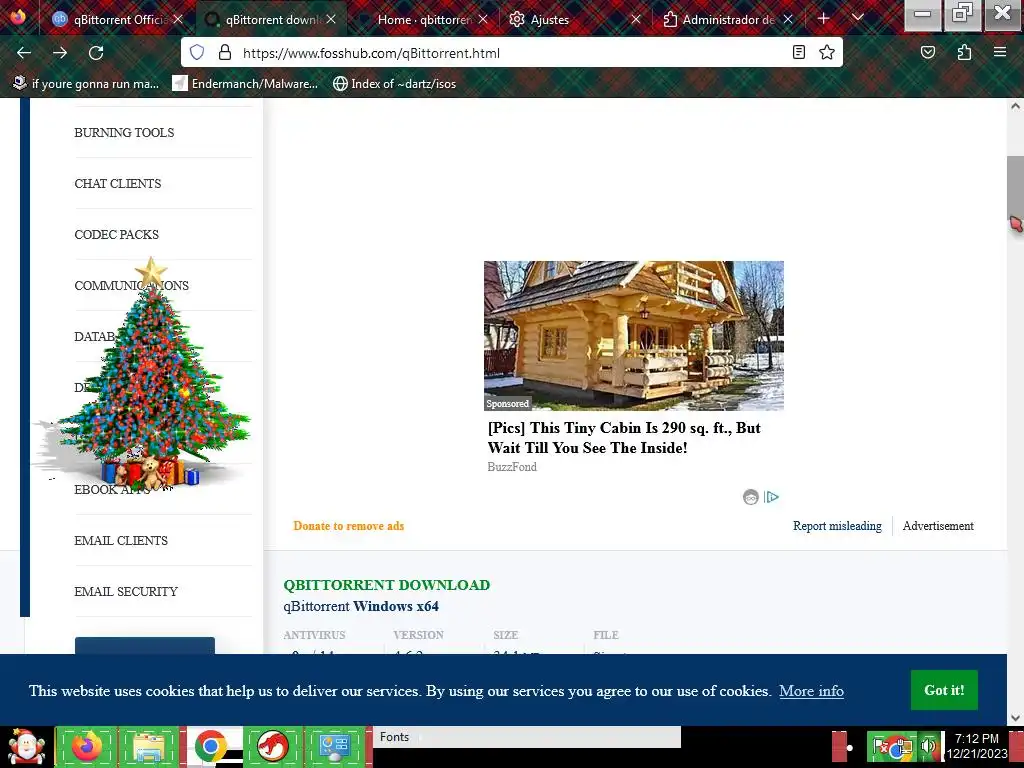Bookmark this page with the star icon
Viewport: 1024px width, 768px height.
(x=827, y=52)
